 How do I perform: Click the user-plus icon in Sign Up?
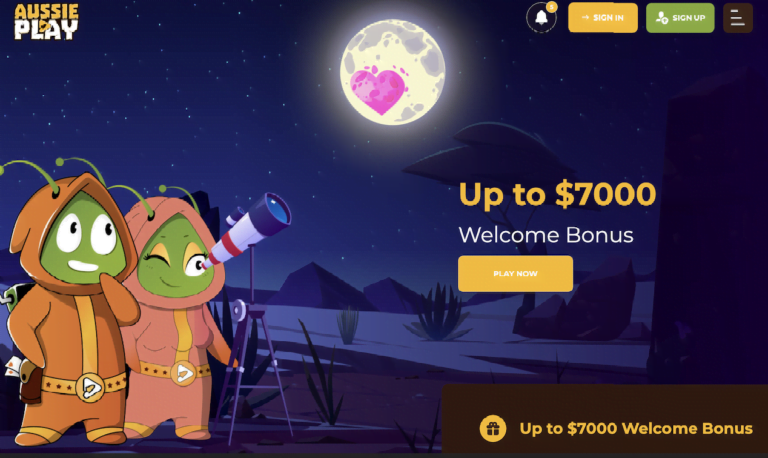[x=662, y=18]
